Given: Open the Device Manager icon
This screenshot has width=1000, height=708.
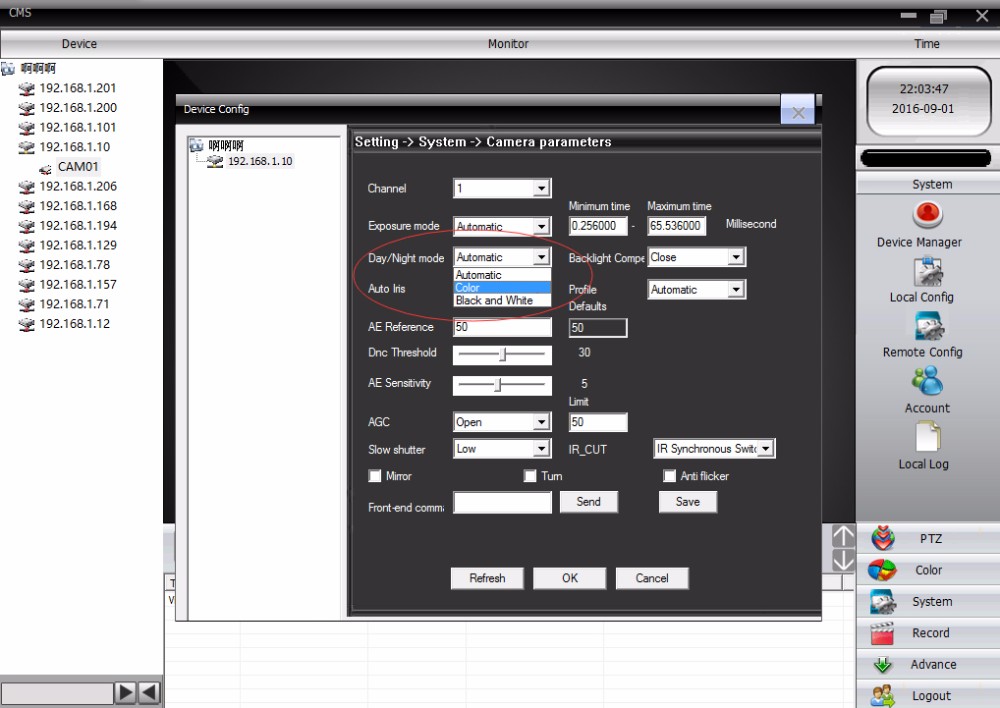Looking at the screenshot, I should click(x=928, y=215).
